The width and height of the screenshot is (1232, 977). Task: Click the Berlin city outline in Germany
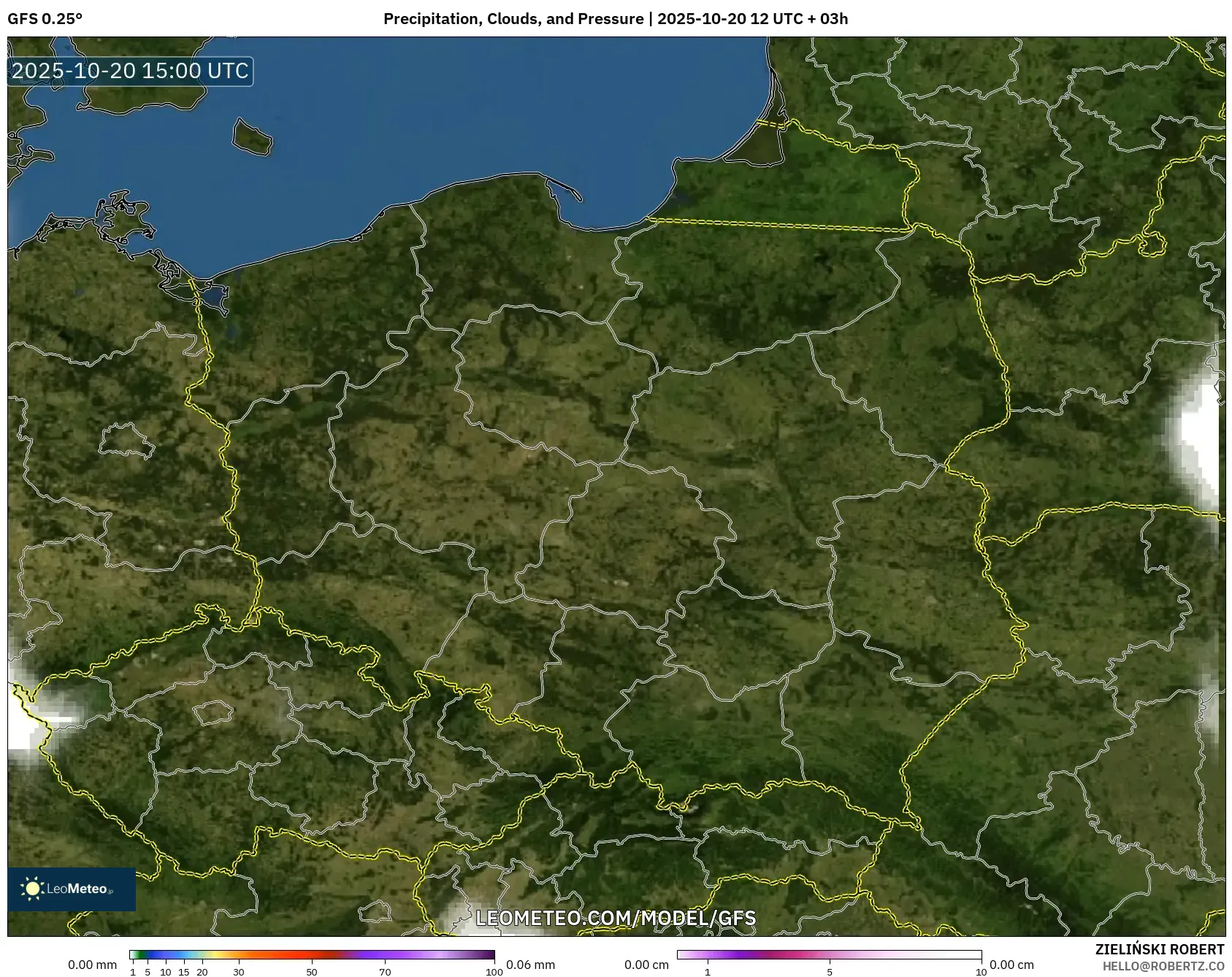coord(126,440)
